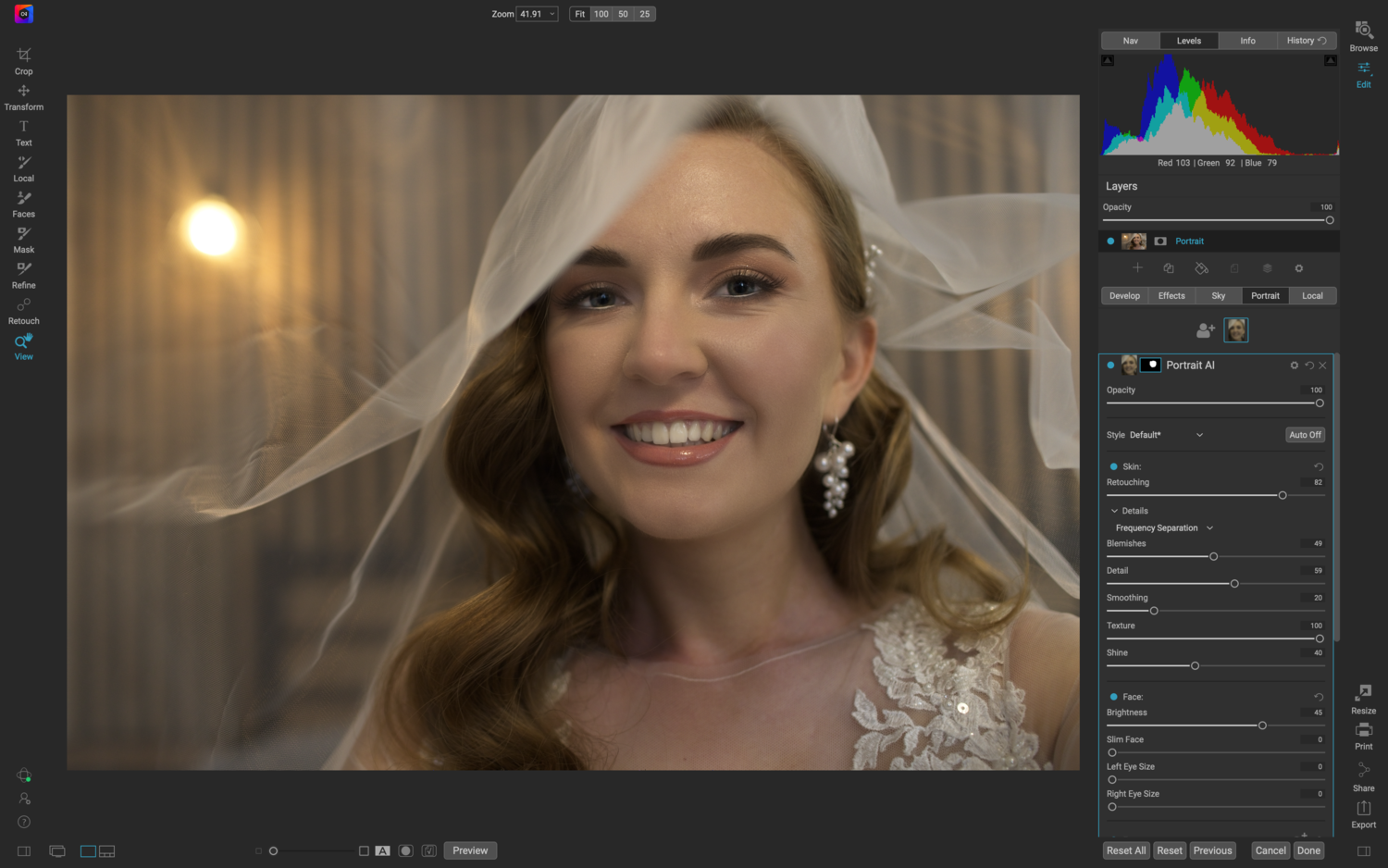Screen dimensions: 1388x868
Task: Open the Browse module
Action: [x=1363, y=31]
